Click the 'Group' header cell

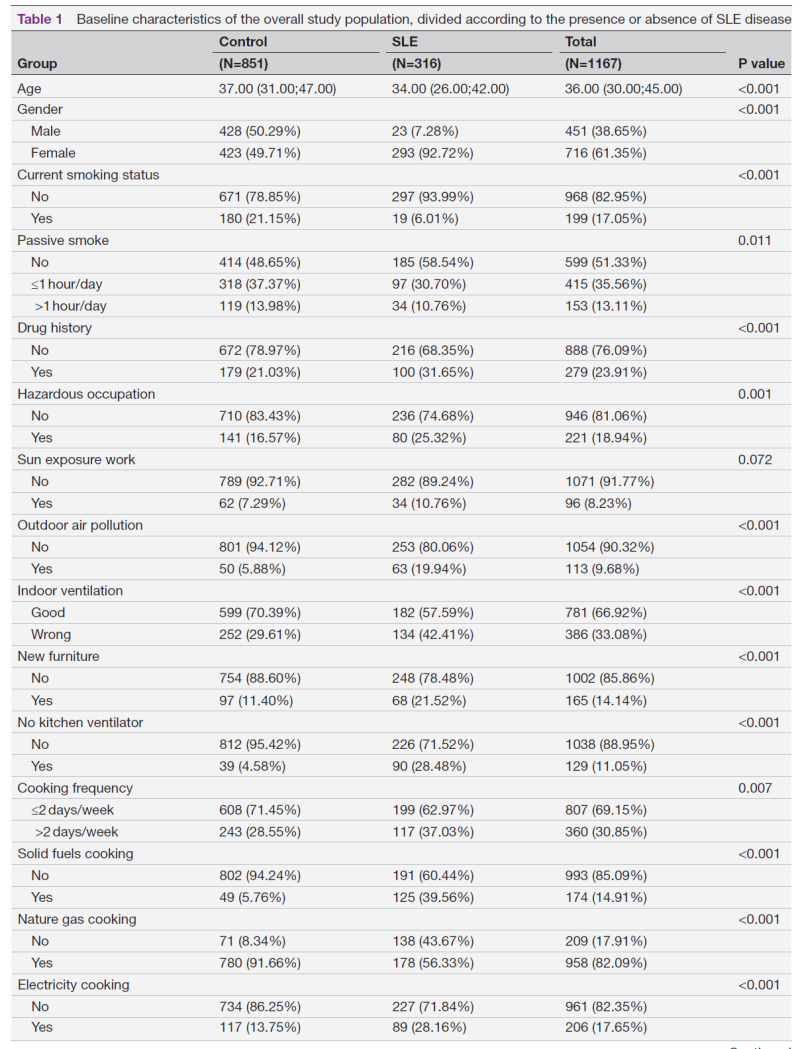[x=37, y=64]
